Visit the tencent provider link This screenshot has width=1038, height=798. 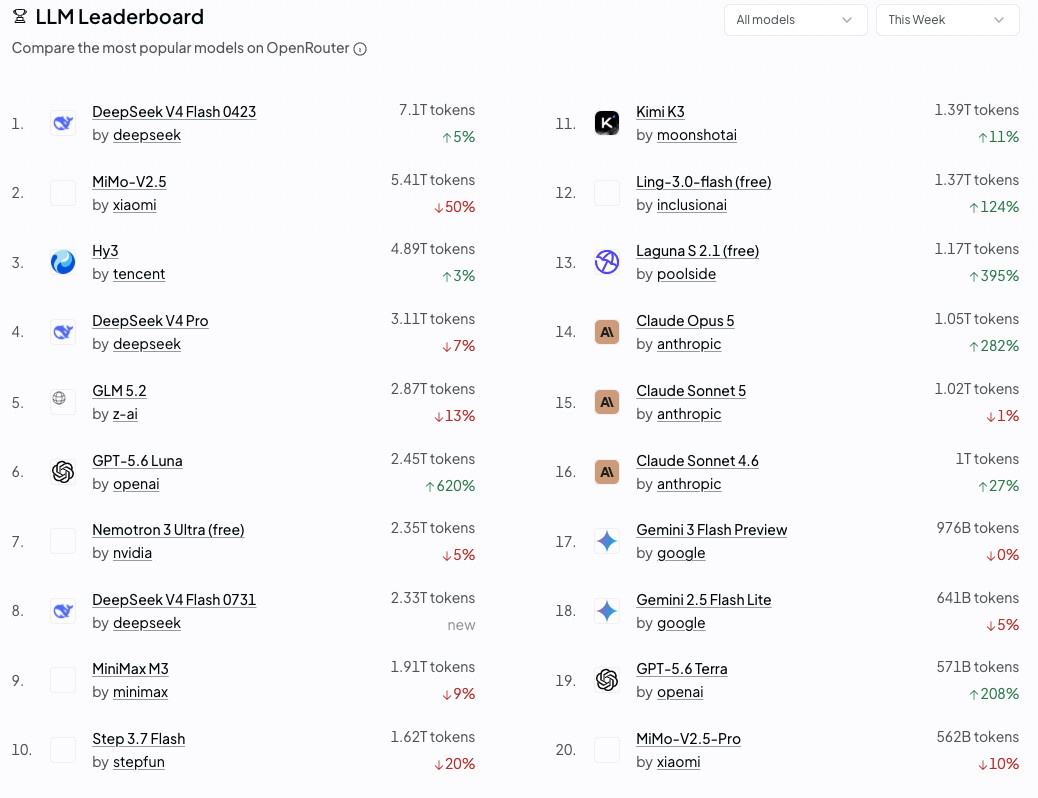point(139,274)
